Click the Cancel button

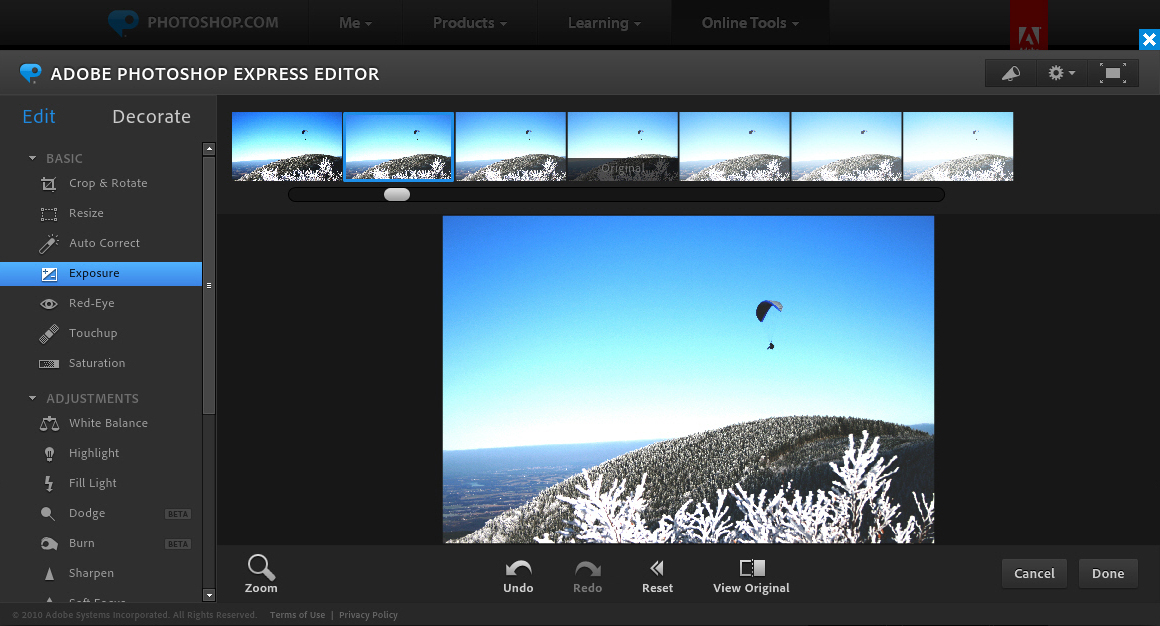pos(1034,573)
